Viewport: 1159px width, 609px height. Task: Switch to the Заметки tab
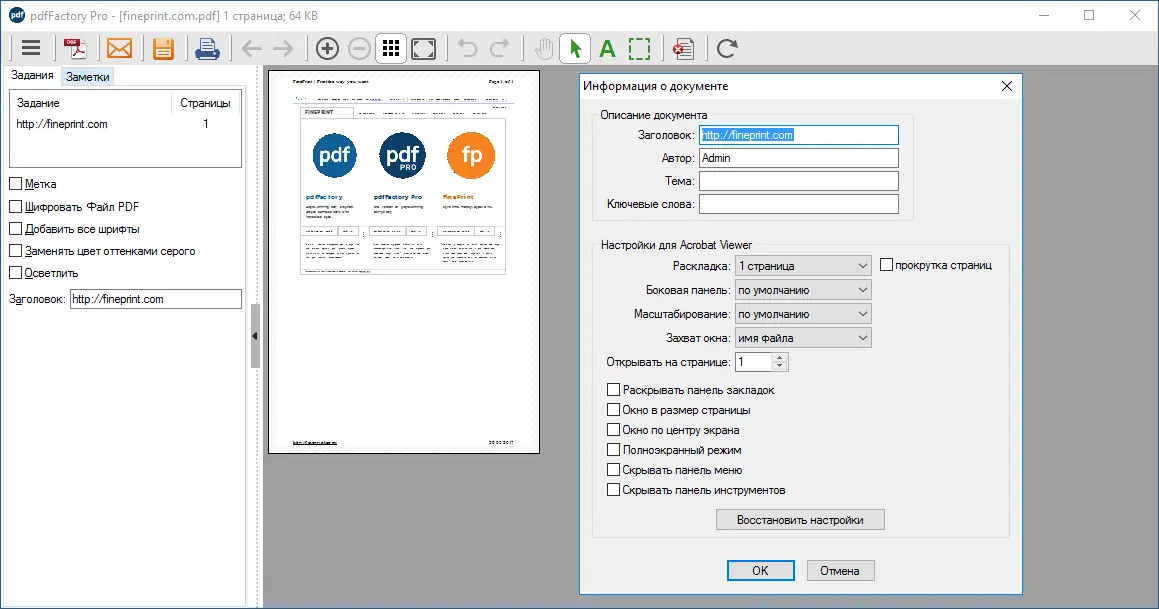(x=88, y=75)
